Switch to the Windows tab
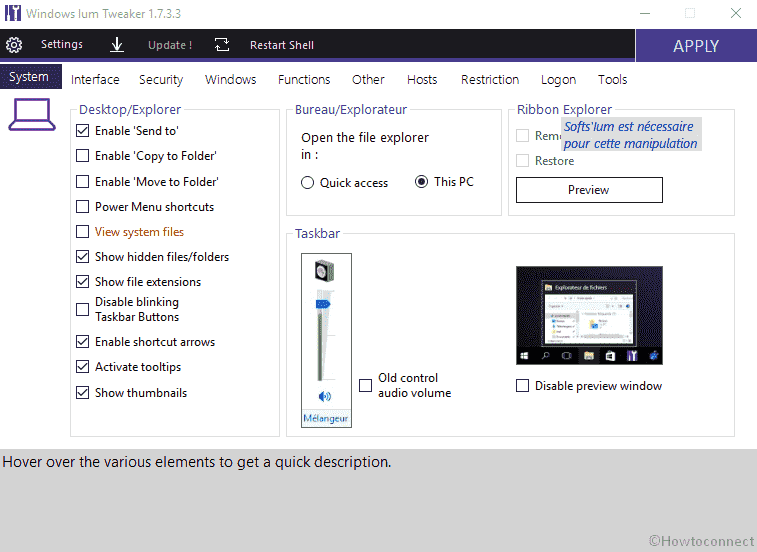Viewport: 757px width, 552px height. pos(230,80)
